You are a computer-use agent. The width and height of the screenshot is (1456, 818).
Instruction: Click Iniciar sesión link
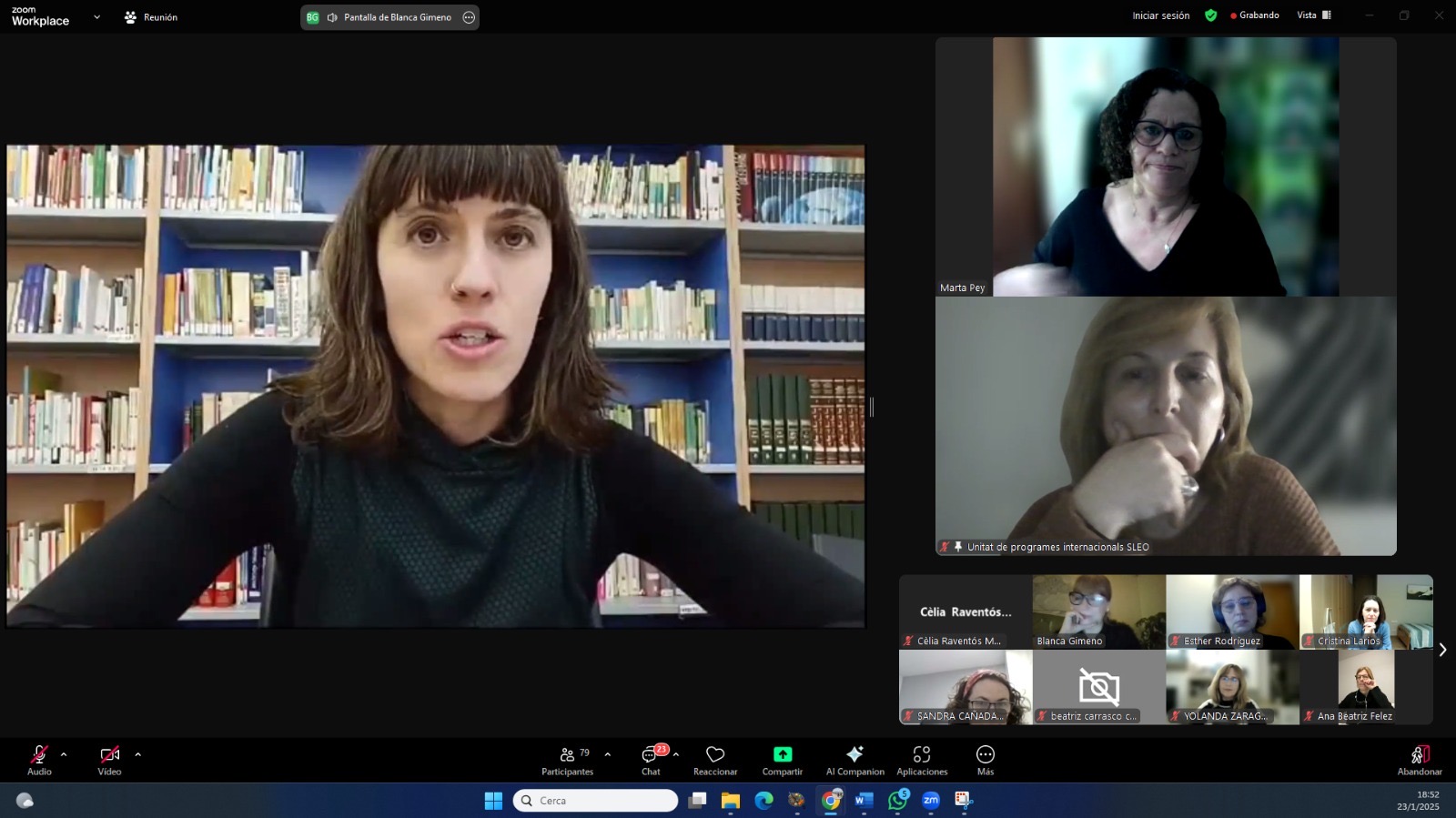[1160, 15]
